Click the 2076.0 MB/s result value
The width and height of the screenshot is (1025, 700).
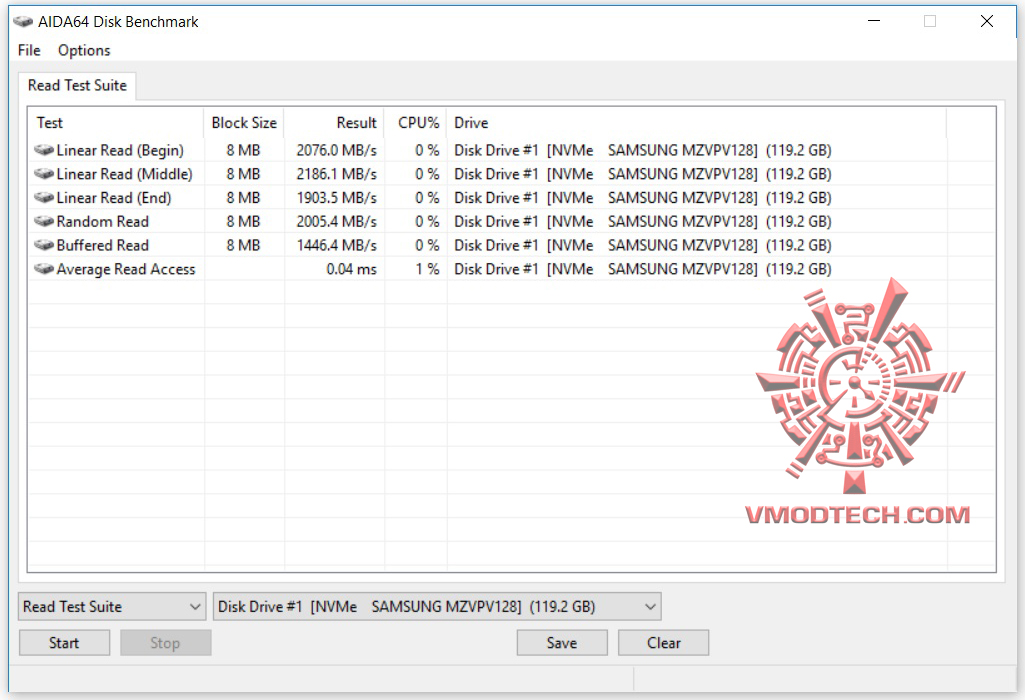pyautogui.click(x=337, y=150)
